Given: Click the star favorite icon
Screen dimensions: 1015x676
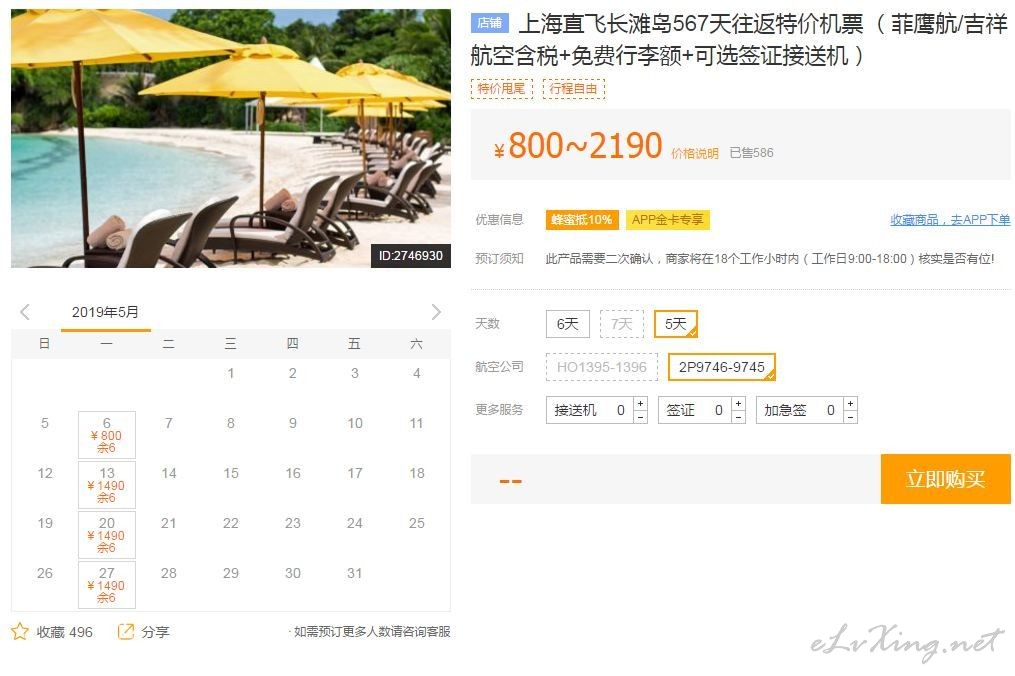Looking at the screenshot, I should pyautogui.click(x=20, y=631).
